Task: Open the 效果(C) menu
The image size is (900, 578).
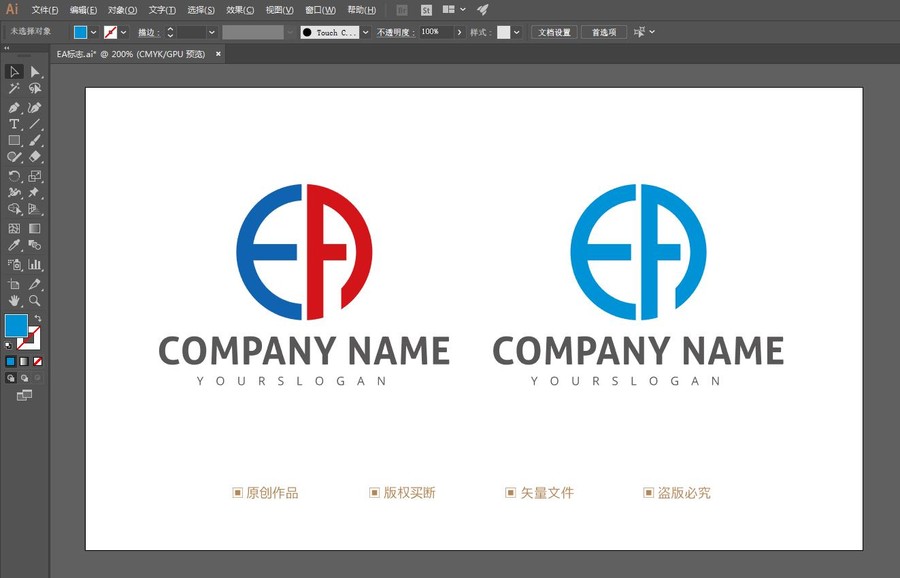Action: (240, 10)
